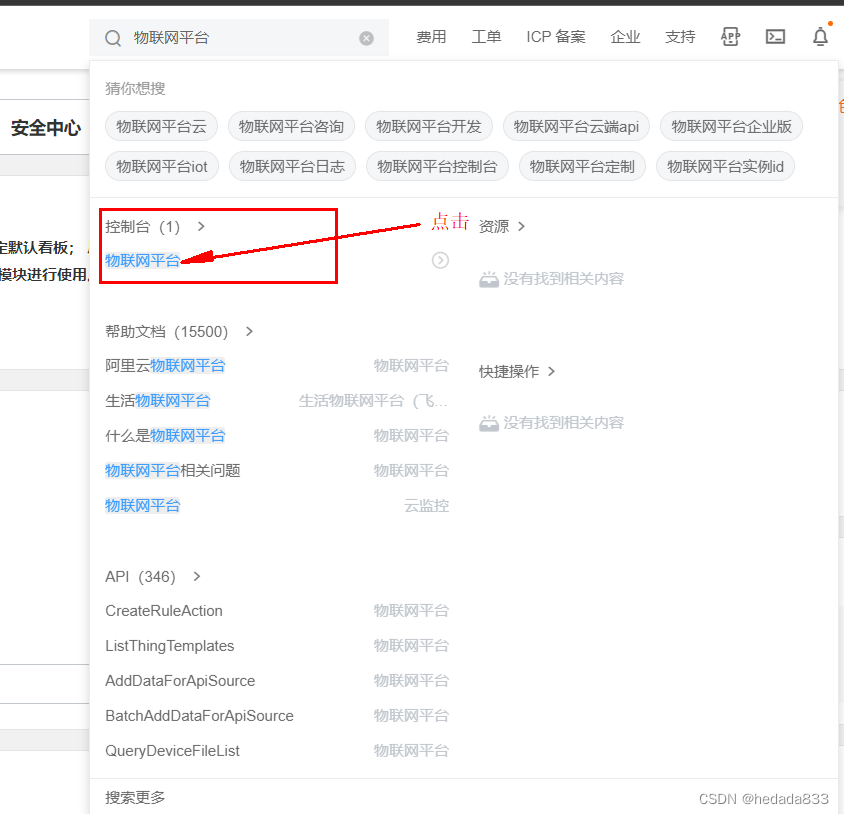Select suggestion 物联网平台云端api
Screen dimensions: 844x814
pyautogui.click(x=576, y=127)
